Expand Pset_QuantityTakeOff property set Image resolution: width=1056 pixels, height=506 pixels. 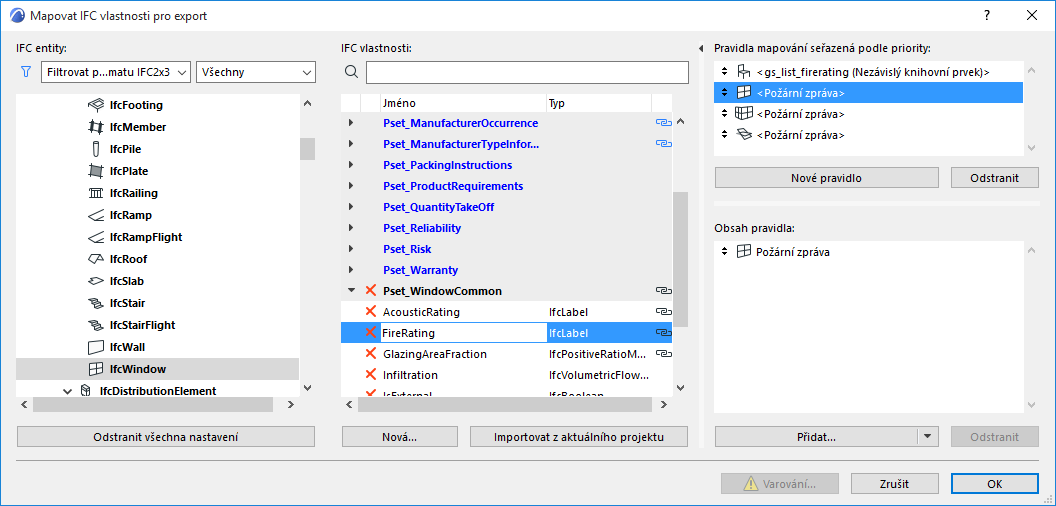pyautogui.click(x=351, y=207)
